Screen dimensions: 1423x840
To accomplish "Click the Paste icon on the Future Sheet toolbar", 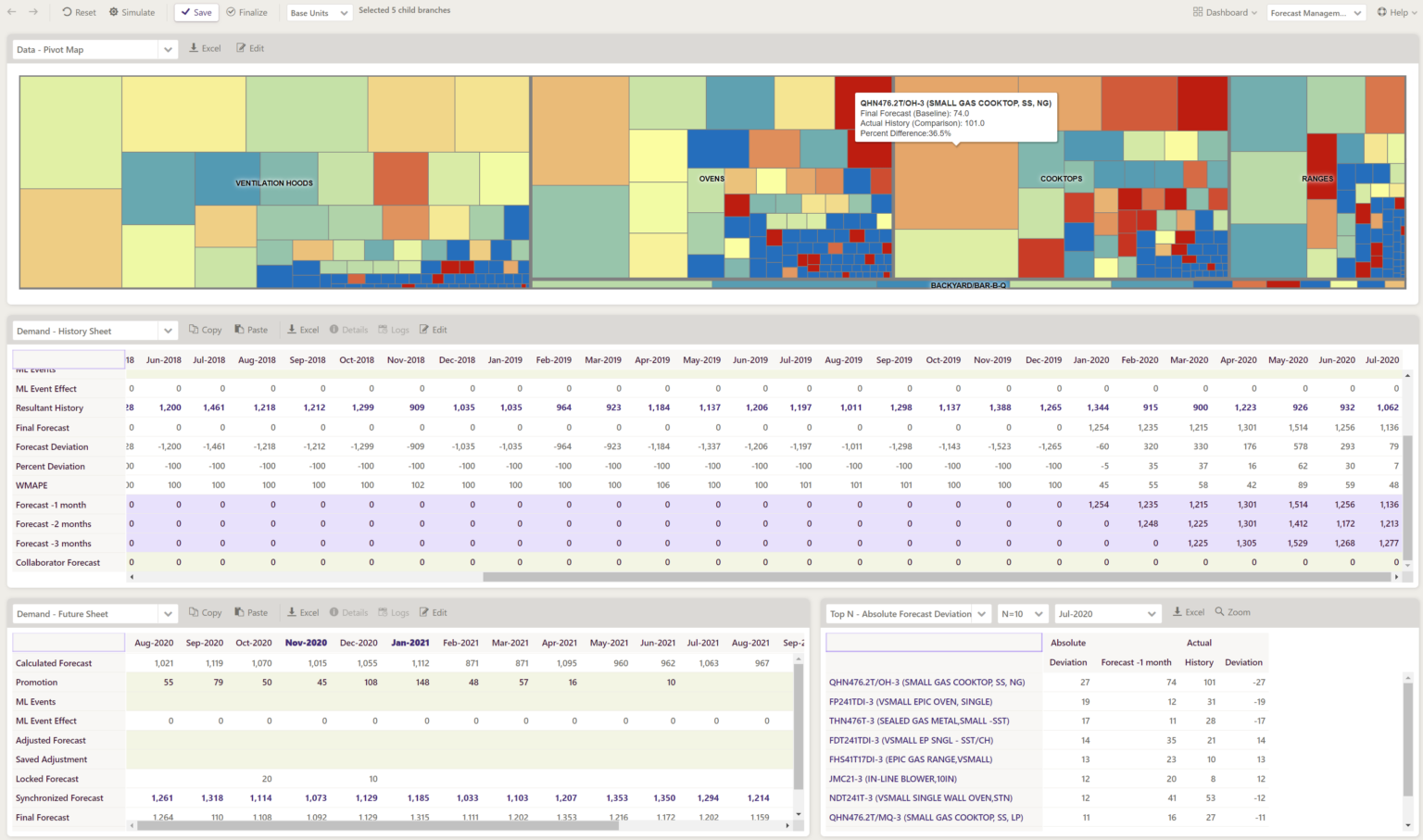I will 251,612.
